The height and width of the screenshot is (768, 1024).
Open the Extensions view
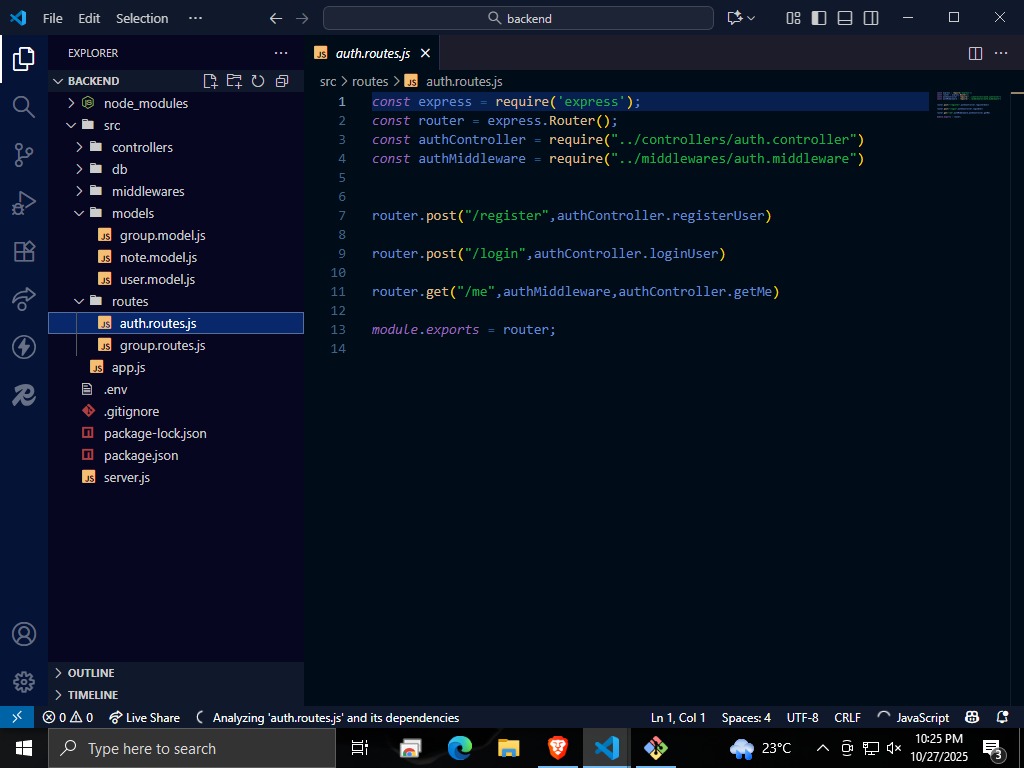(x=22, y=251)
